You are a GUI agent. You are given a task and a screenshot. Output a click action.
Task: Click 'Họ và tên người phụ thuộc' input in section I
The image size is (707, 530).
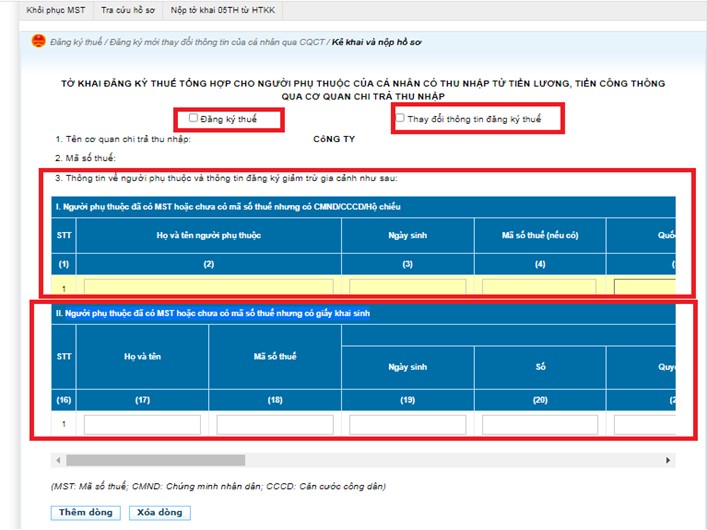click(209, 287)
